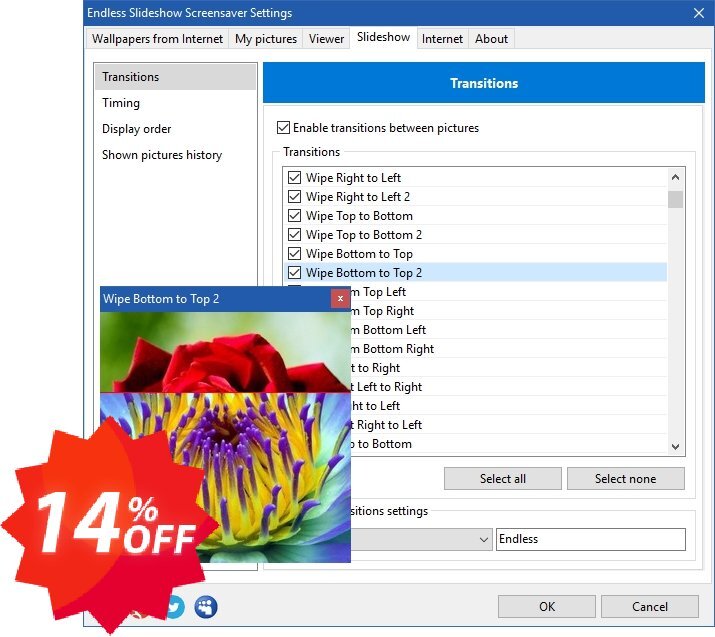The width and height of the screenshot is (715, 637).
Task: Toggle the Wipe Top to Bottom checkbox
Action: pos(295,216)
